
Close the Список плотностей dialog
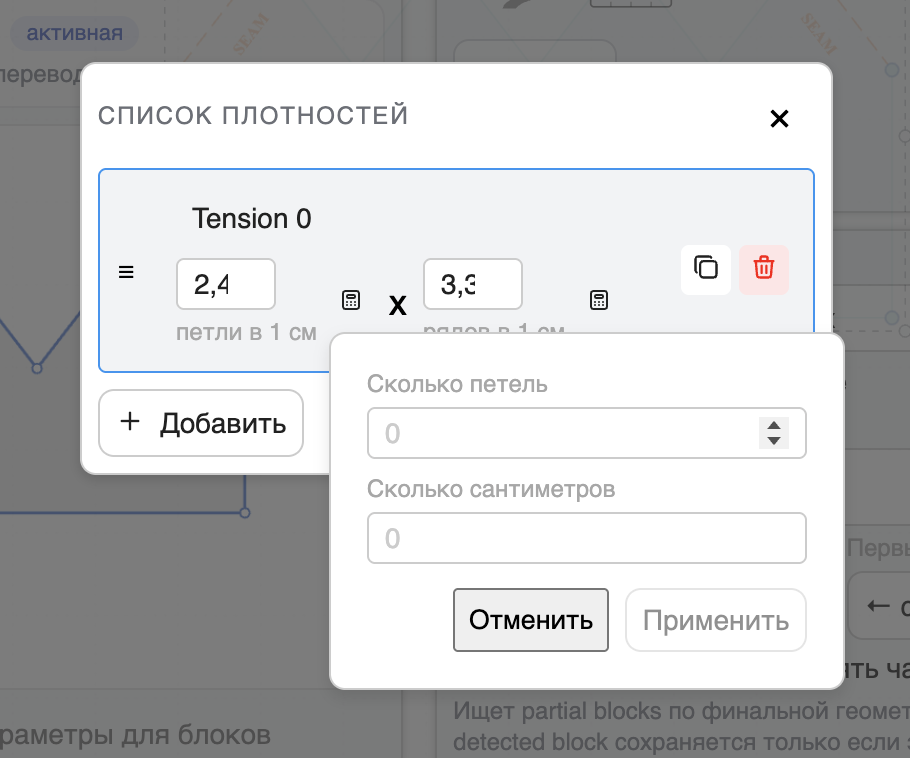click(779, 118)
